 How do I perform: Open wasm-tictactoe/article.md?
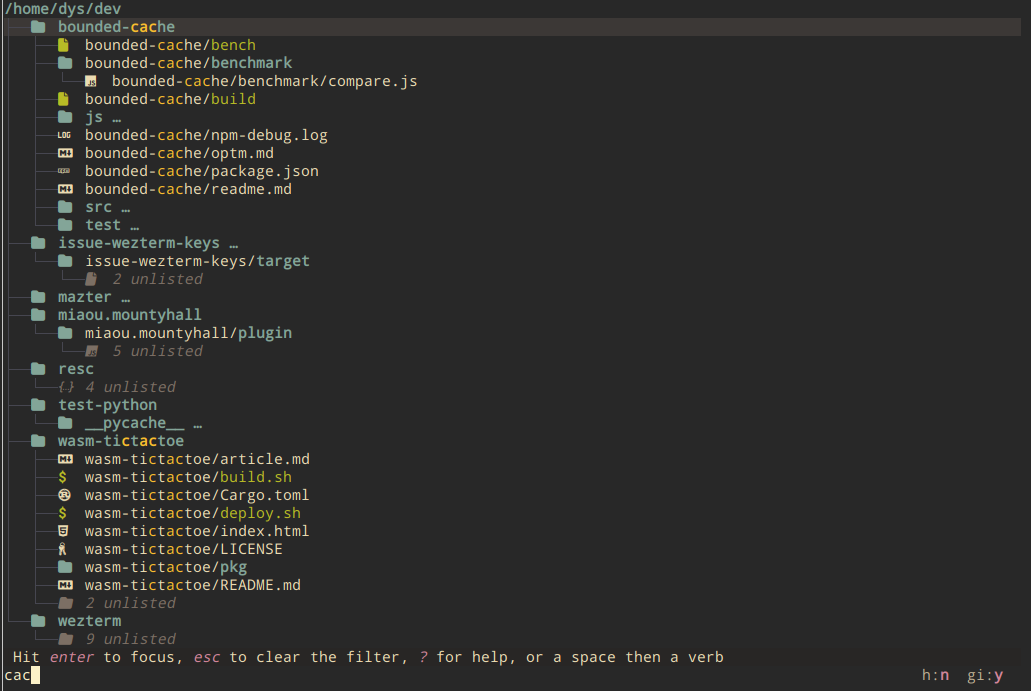(197, 459)
